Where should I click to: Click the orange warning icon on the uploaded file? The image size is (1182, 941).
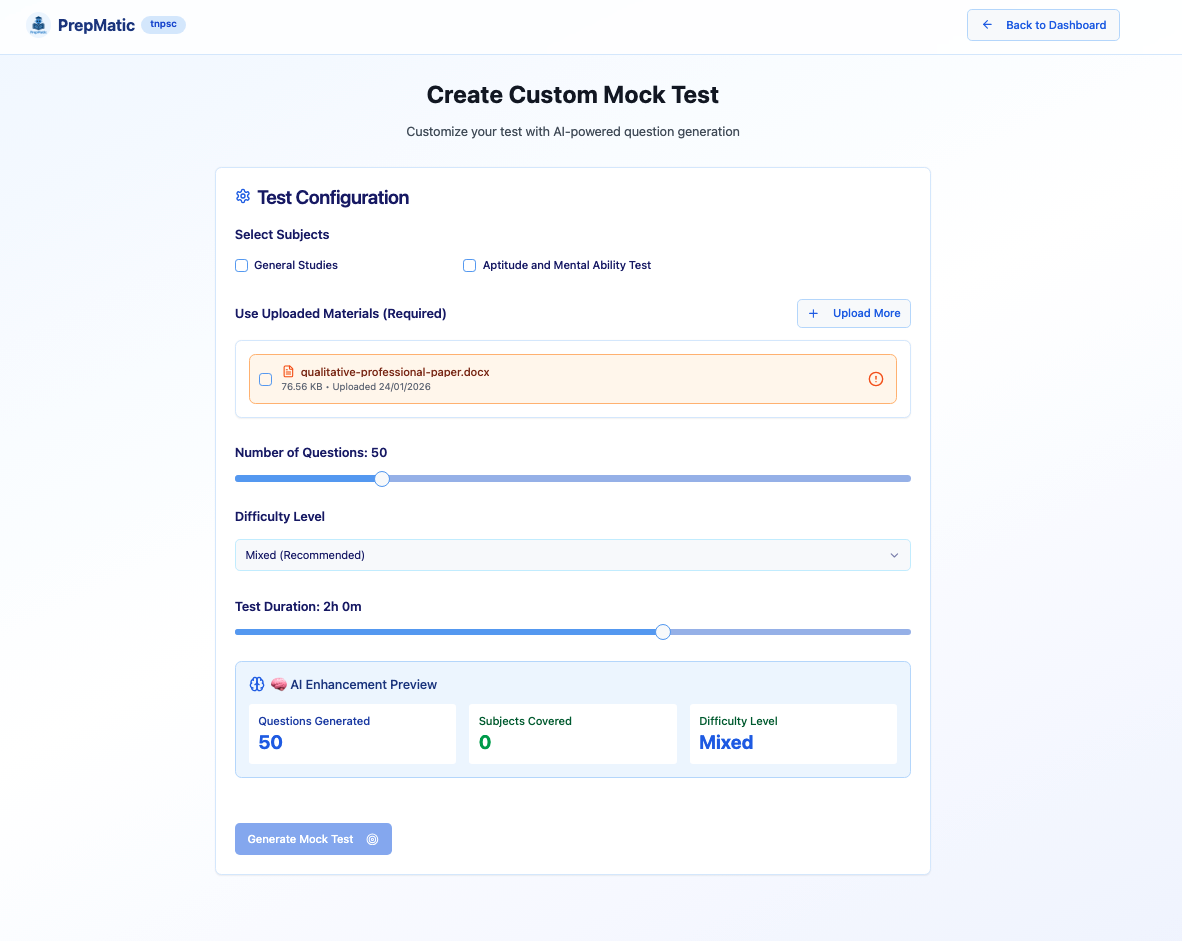point(876,379)
